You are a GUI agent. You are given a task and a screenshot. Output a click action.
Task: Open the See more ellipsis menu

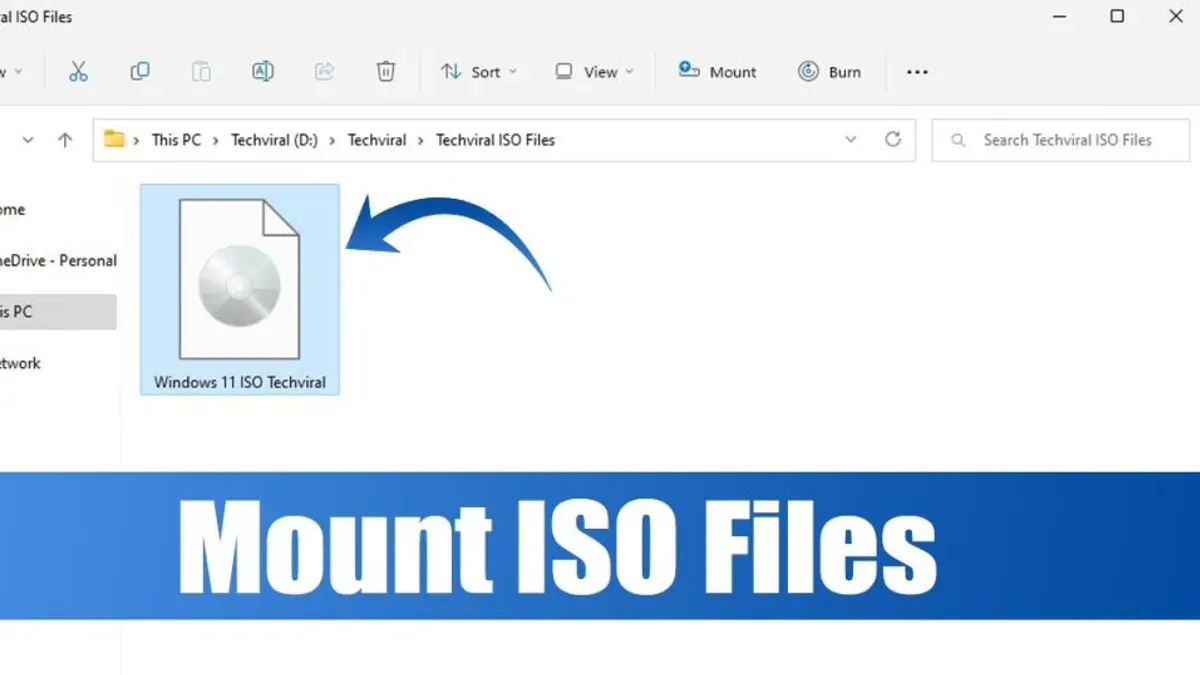(917, 72)
